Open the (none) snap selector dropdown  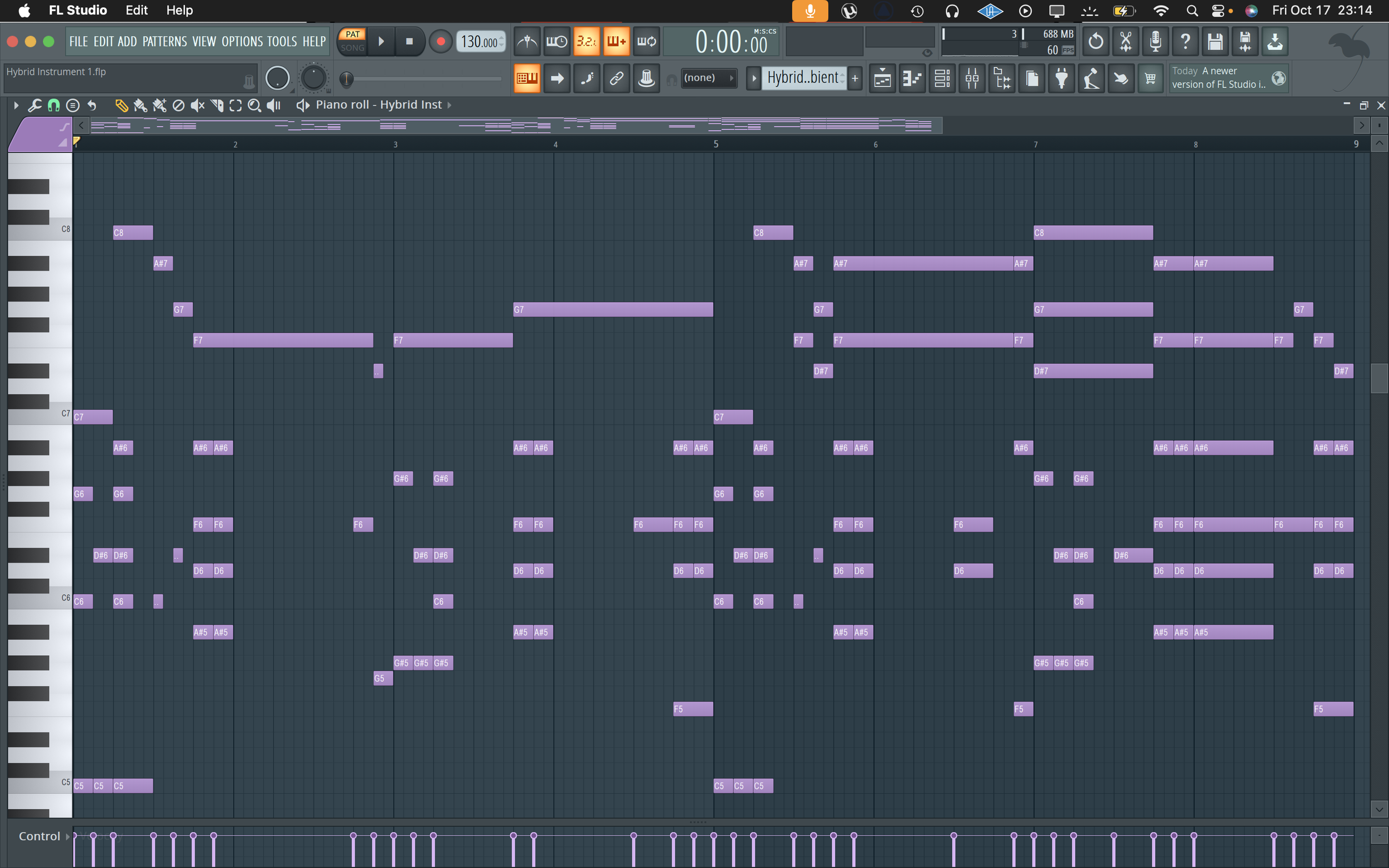click(x=708, y=78)
